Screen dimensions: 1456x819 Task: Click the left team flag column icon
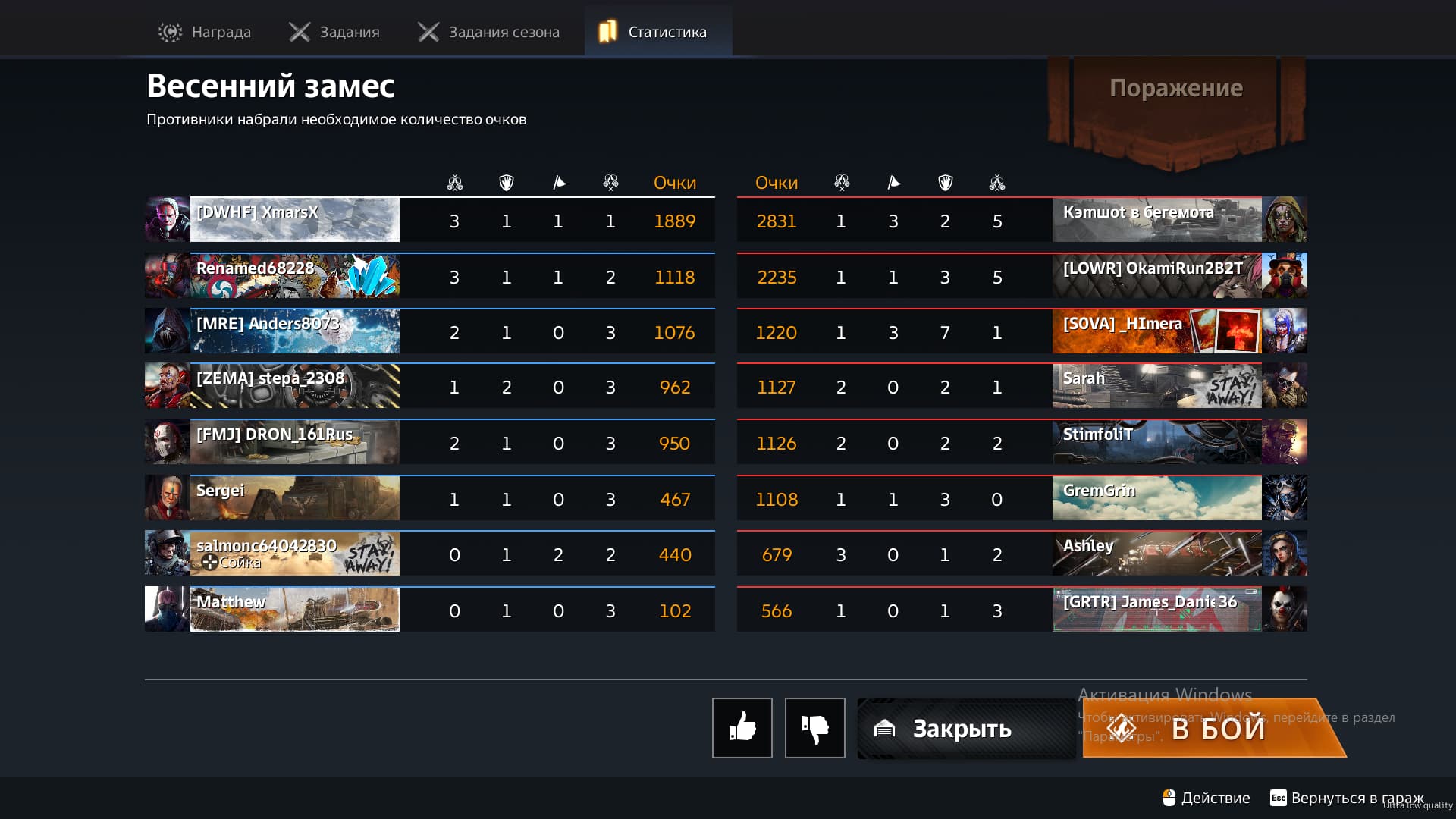[559, 183]
